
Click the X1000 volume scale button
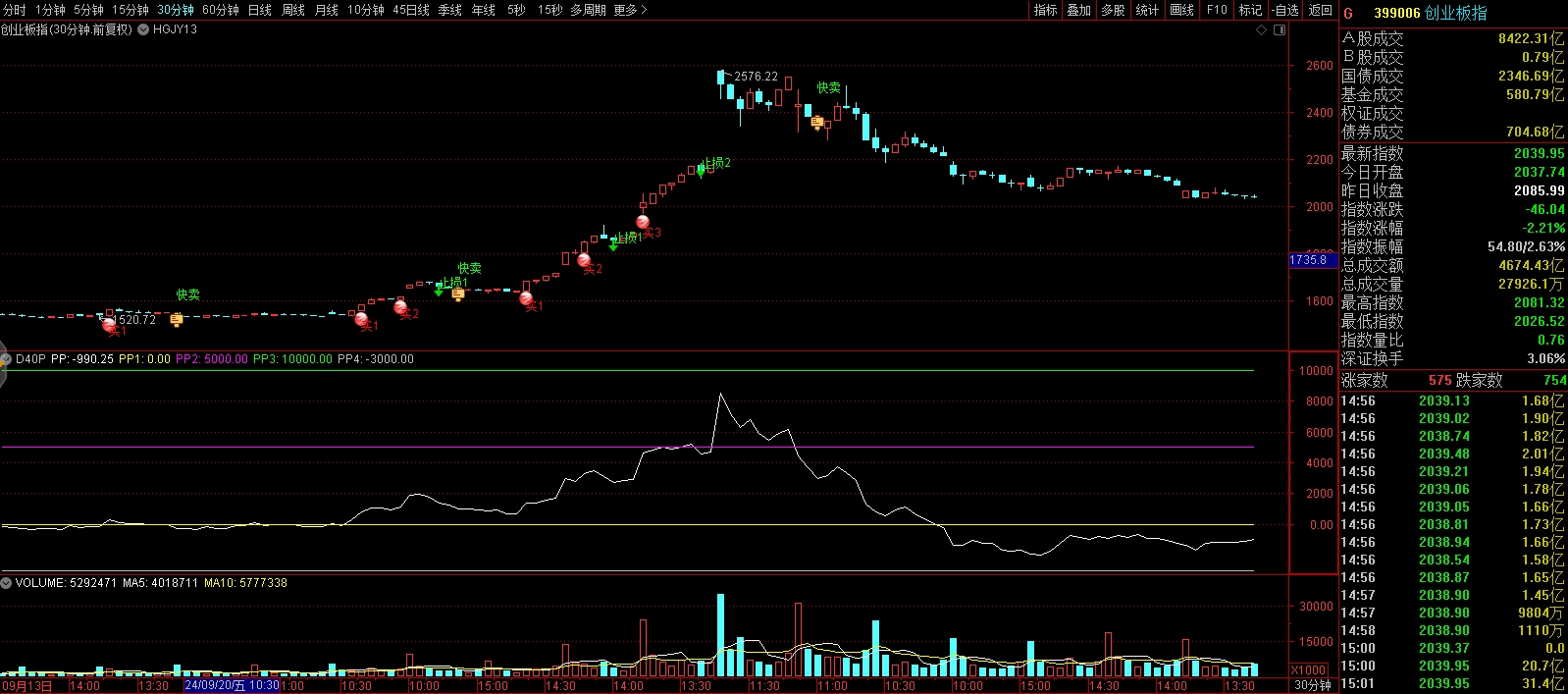click(1308, 670)
